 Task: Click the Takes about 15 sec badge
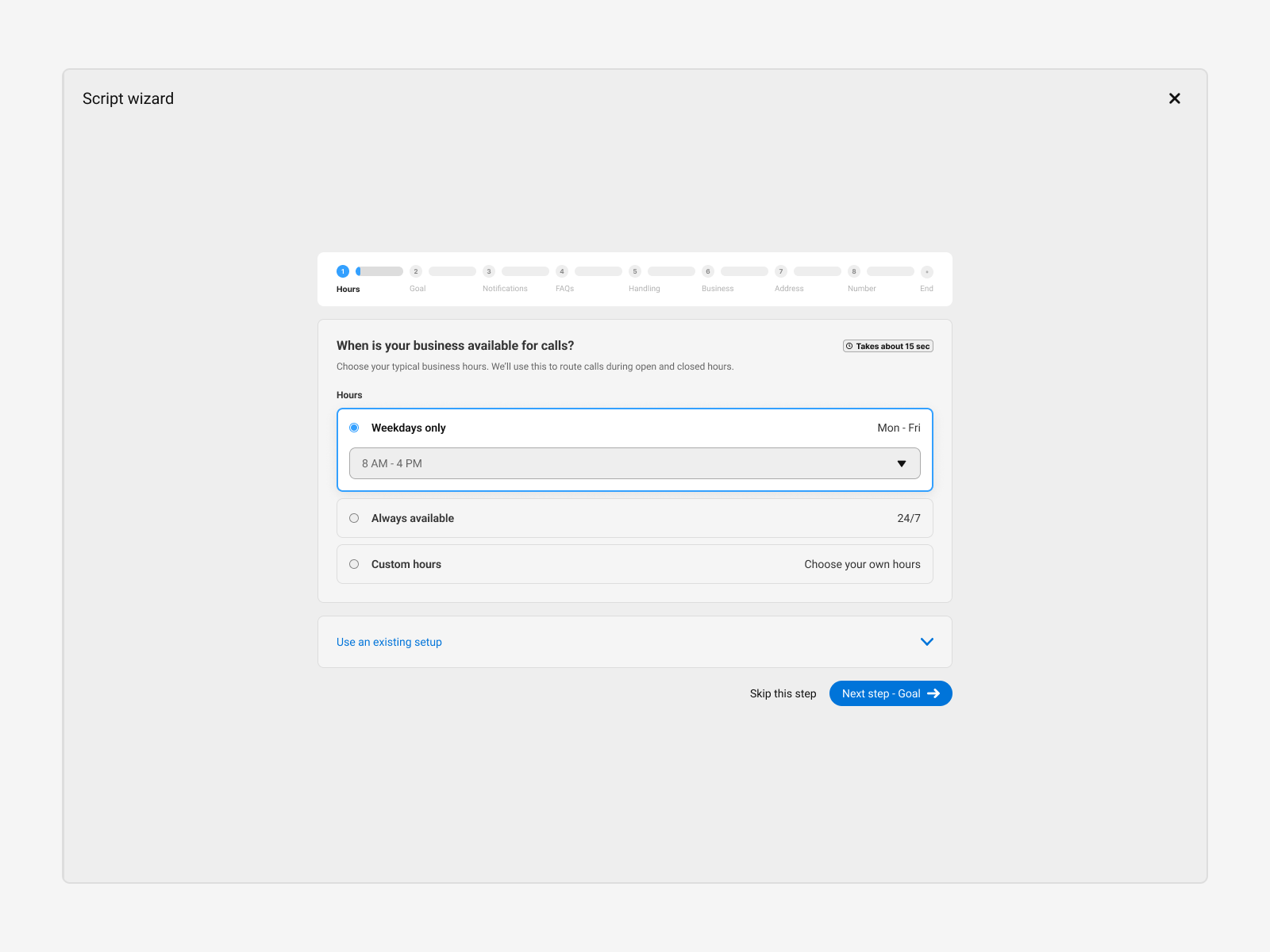click(888, 346)
